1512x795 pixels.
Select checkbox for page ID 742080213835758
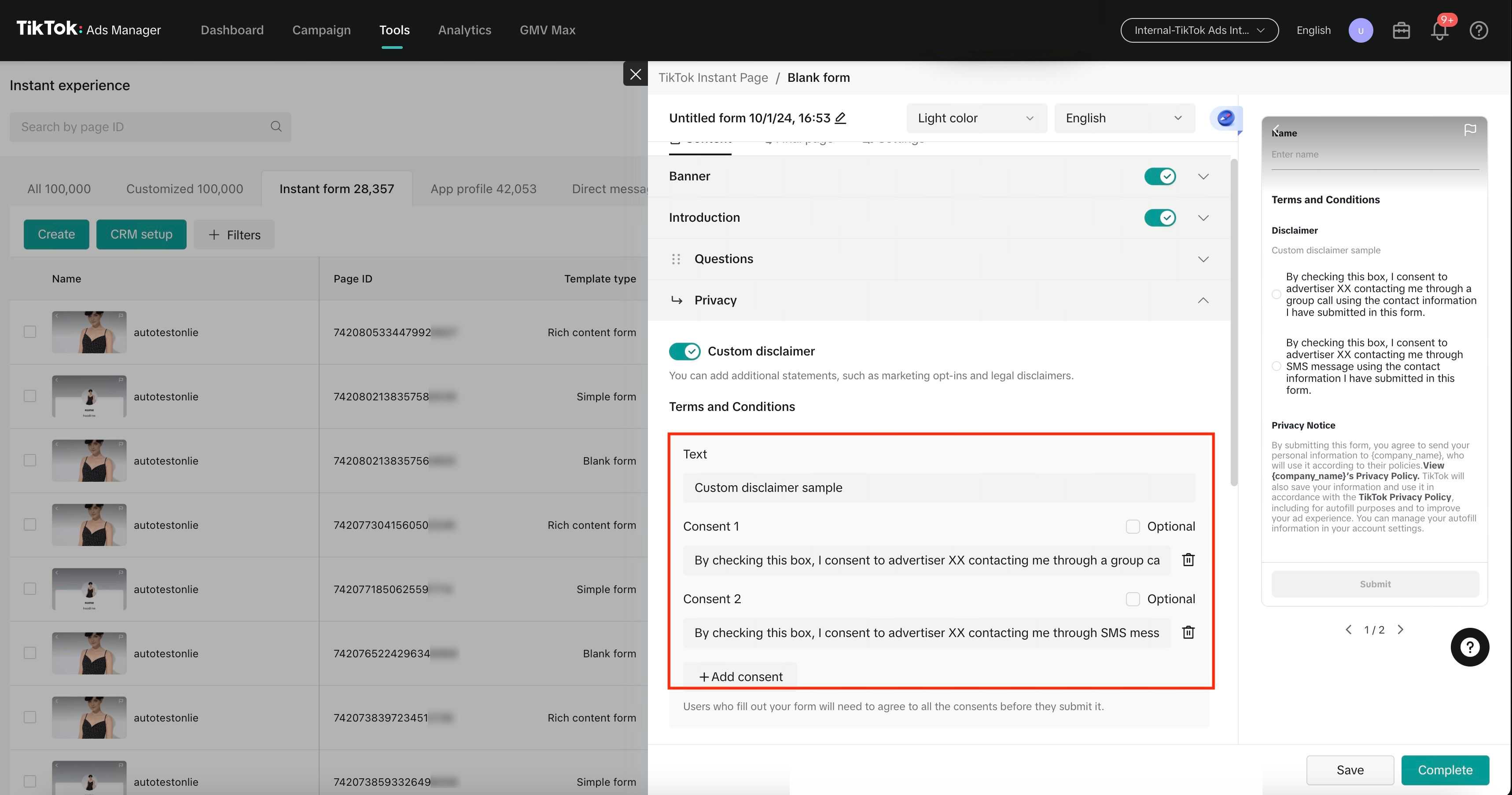[x=30, y=396]
